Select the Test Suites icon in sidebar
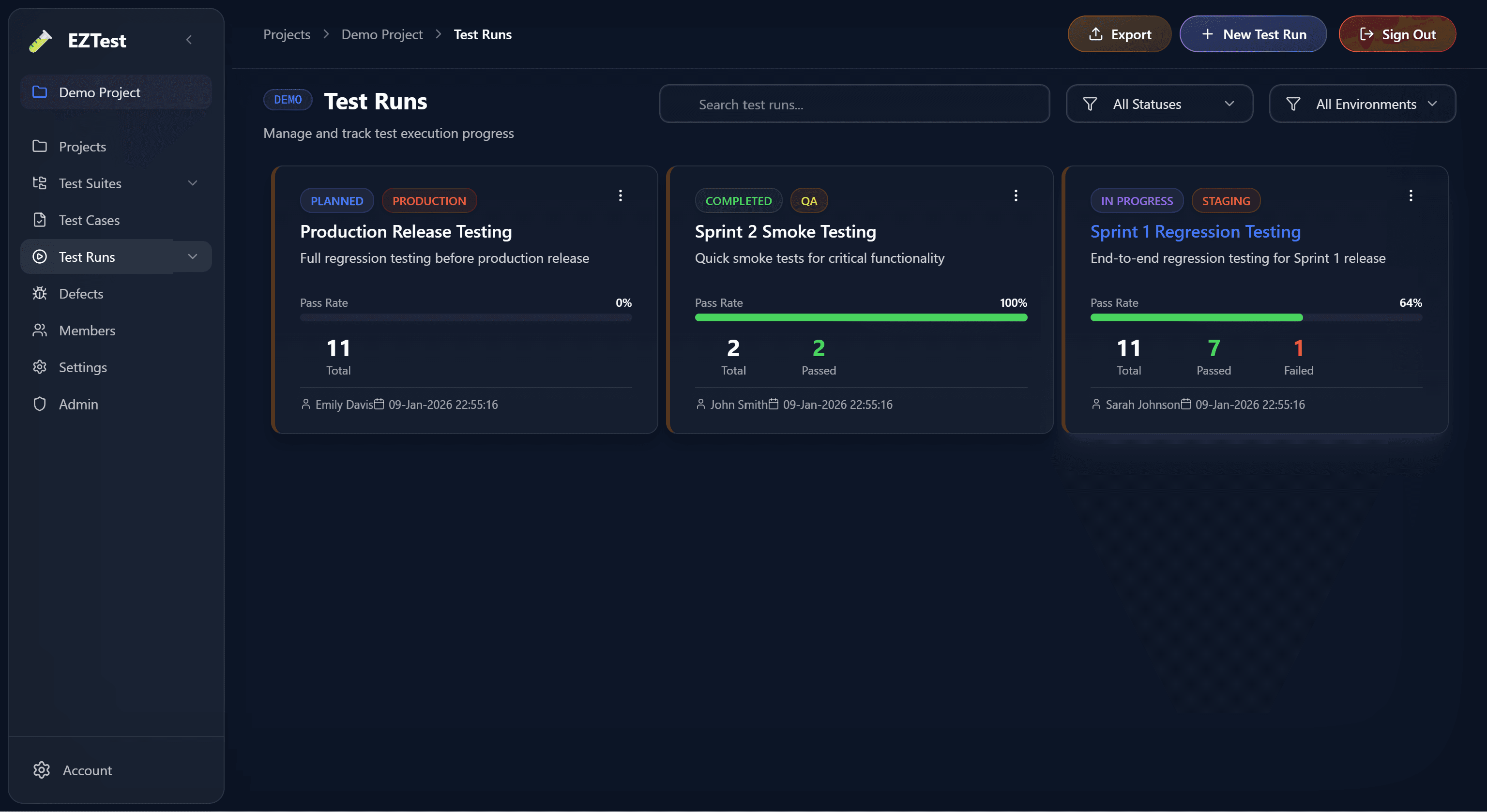 point(39,183)
